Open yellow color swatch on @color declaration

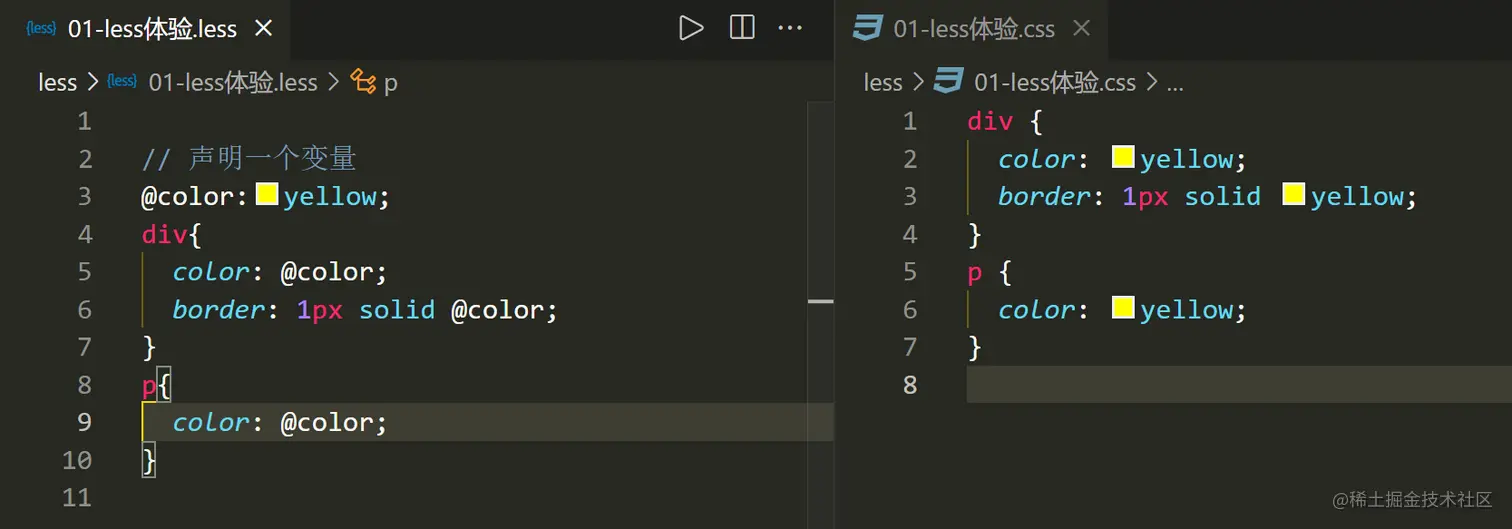click(266, 195)
